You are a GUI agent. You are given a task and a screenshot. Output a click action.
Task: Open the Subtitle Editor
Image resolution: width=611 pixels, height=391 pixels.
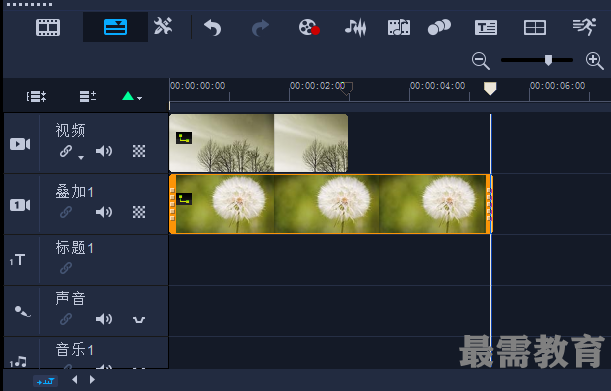coord(486,28)
